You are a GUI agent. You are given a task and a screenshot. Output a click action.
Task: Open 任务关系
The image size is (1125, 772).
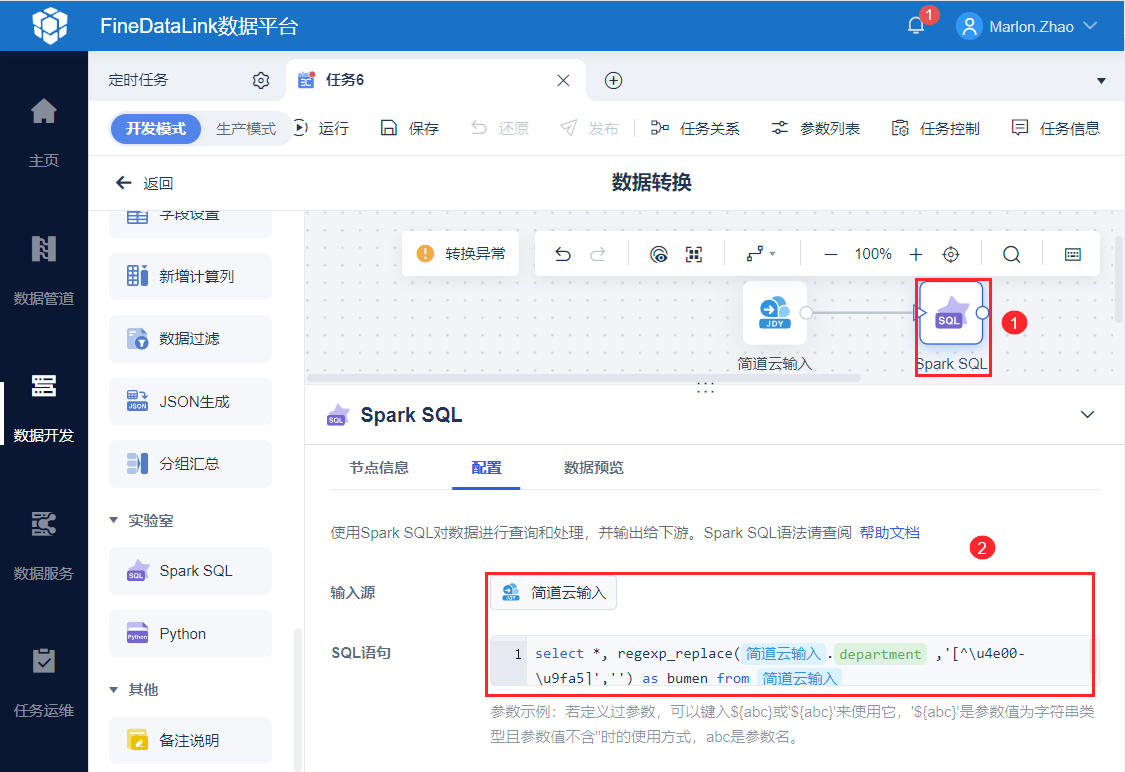point(695,128)
